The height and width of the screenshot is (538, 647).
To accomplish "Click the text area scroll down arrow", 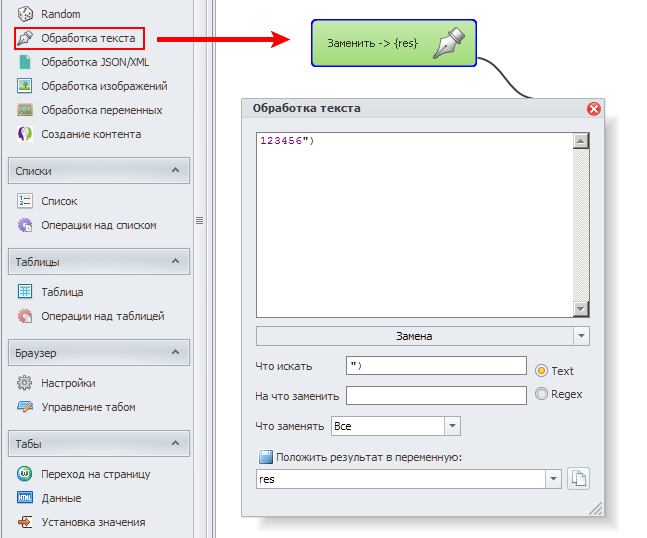I will pos(581,309).
